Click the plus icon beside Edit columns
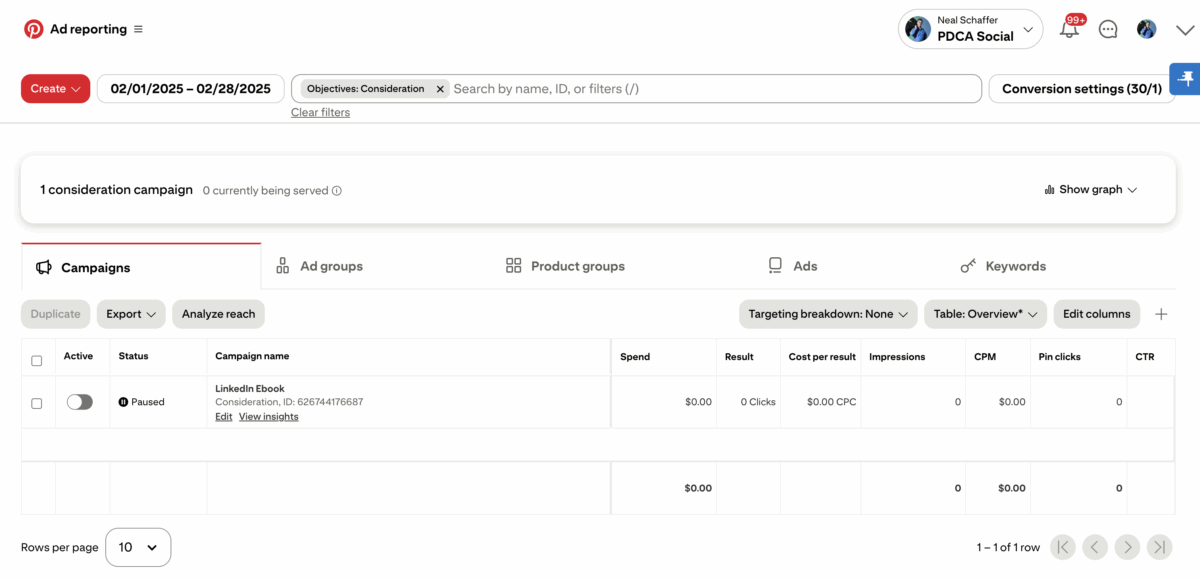 1161,314
